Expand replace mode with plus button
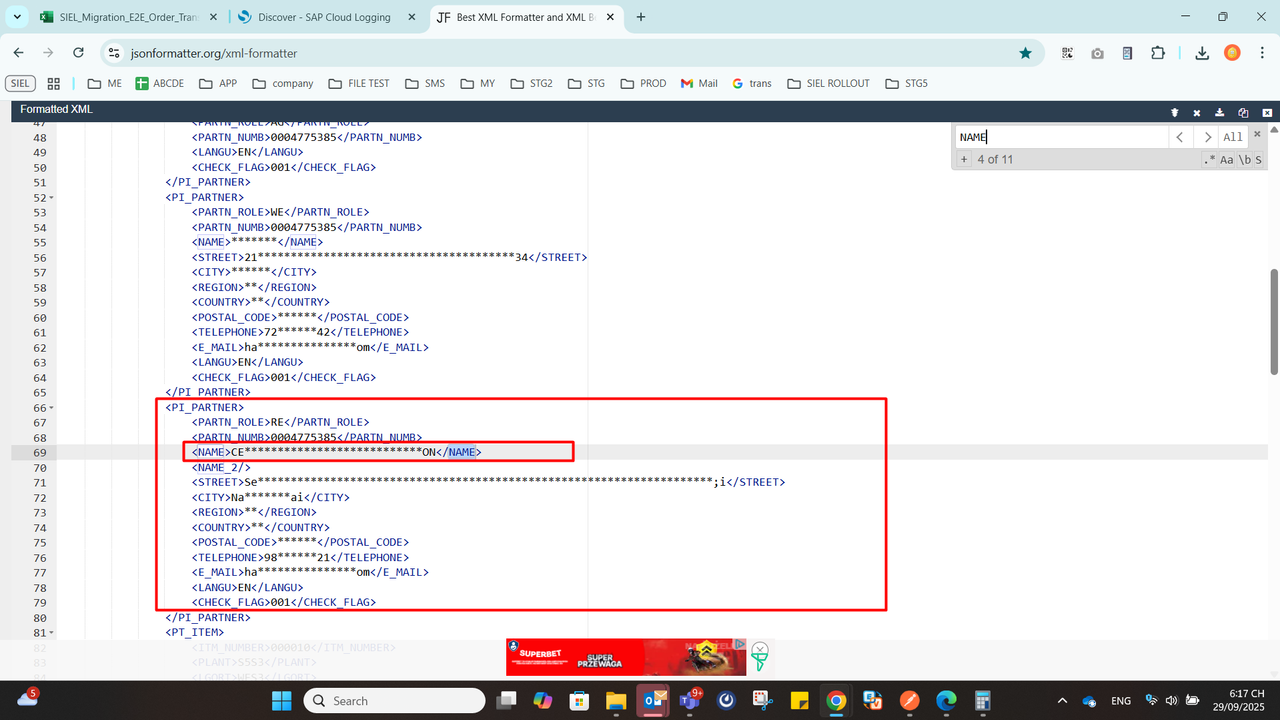The width and height of the screenshot is (1280, 720). pyautogui.click(x=964, y=159)
